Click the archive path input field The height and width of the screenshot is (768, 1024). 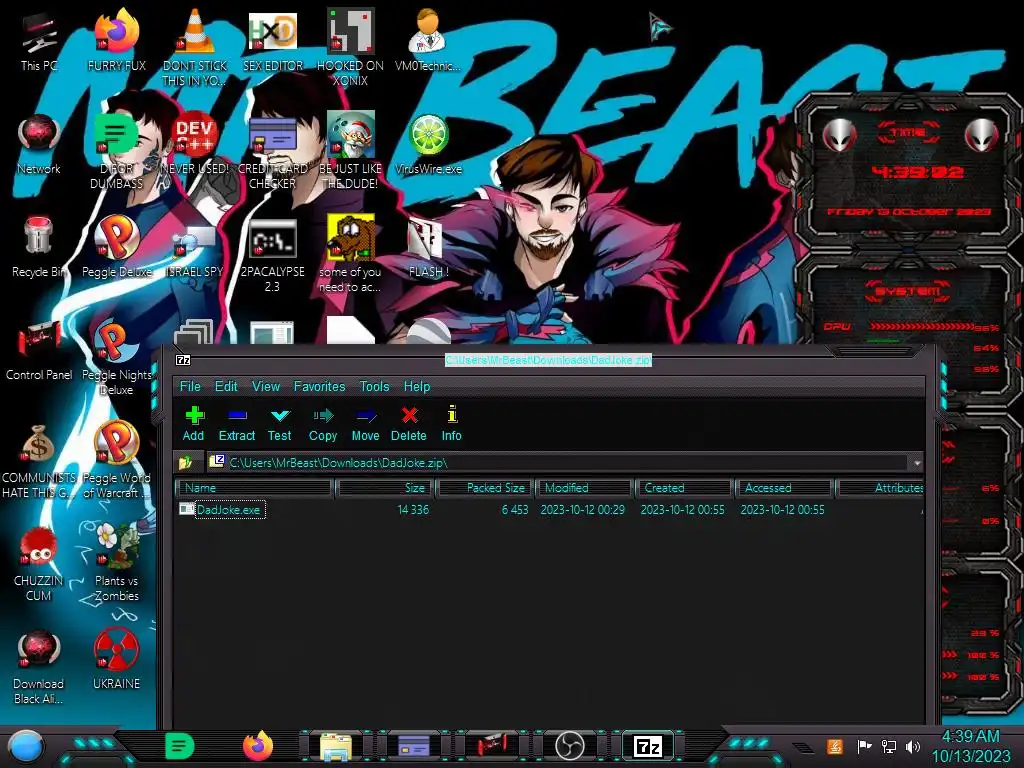(x=558, y=462)
